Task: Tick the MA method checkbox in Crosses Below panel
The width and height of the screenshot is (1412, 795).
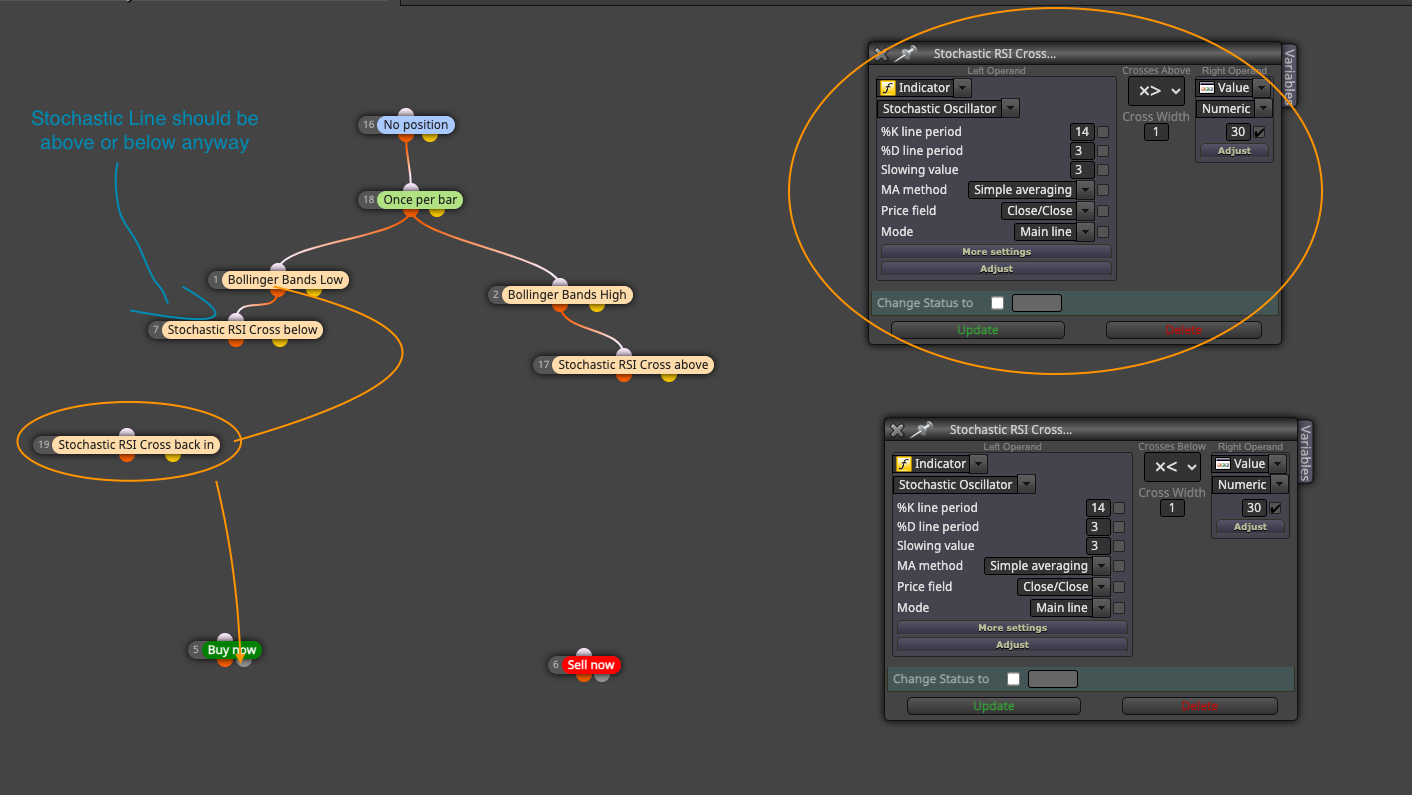Action: (1119, 566)
